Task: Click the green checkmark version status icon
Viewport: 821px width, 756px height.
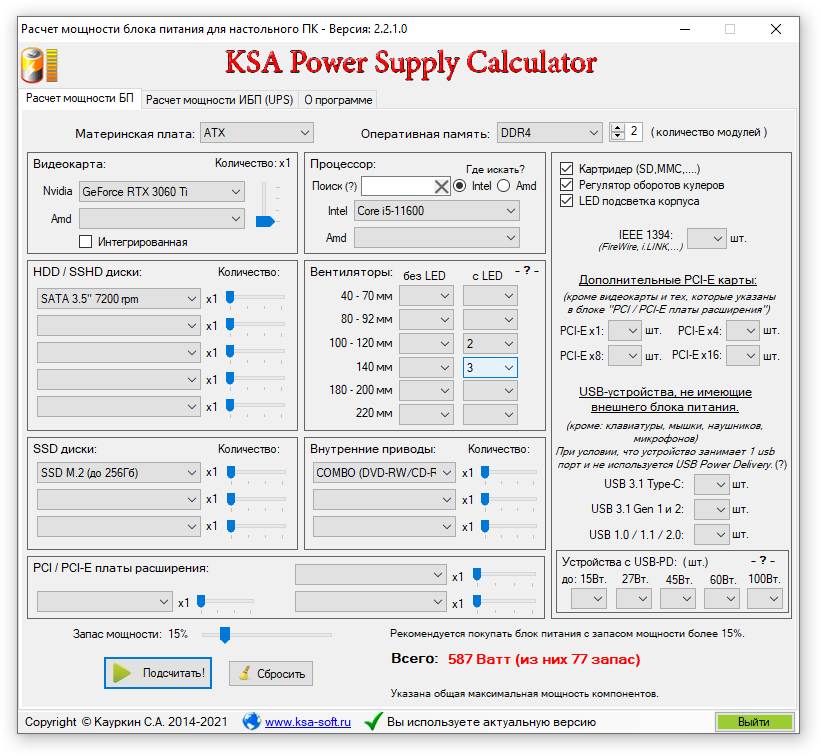Action: click(x=373, y=721)
